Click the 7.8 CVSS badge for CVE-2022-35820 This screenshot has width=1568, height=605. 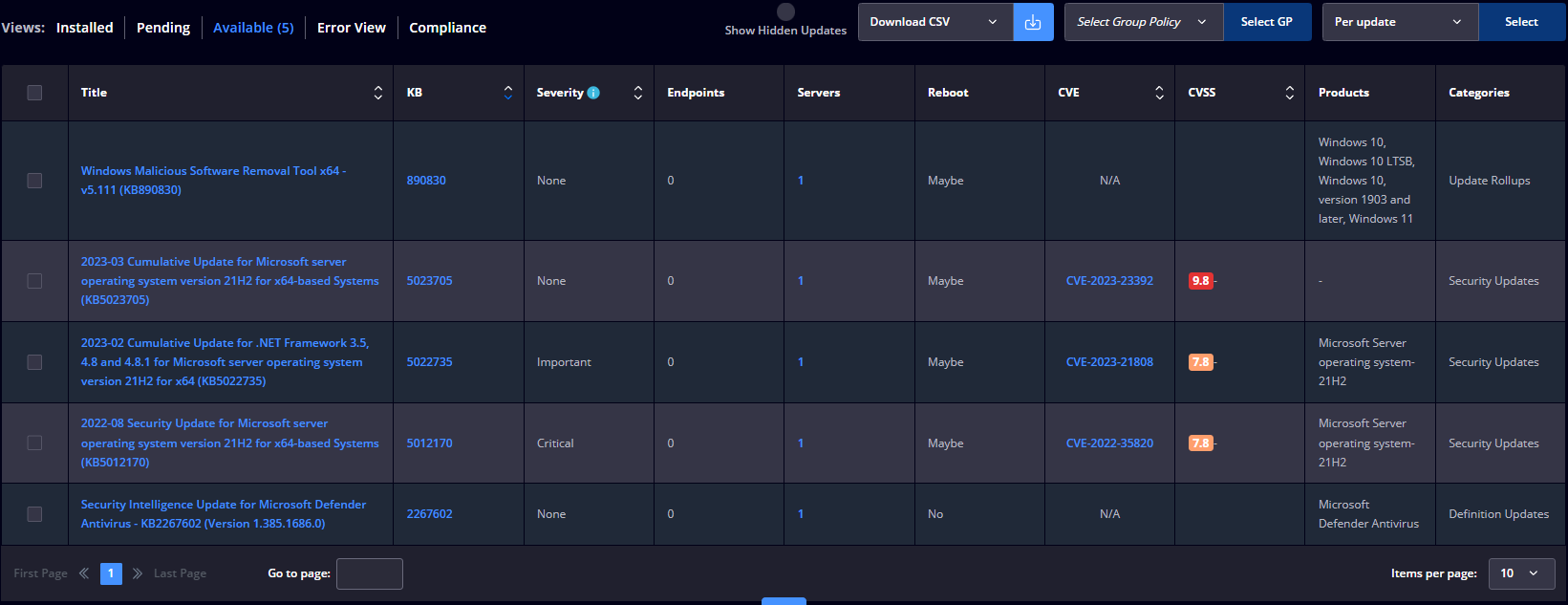[1200, 443]
